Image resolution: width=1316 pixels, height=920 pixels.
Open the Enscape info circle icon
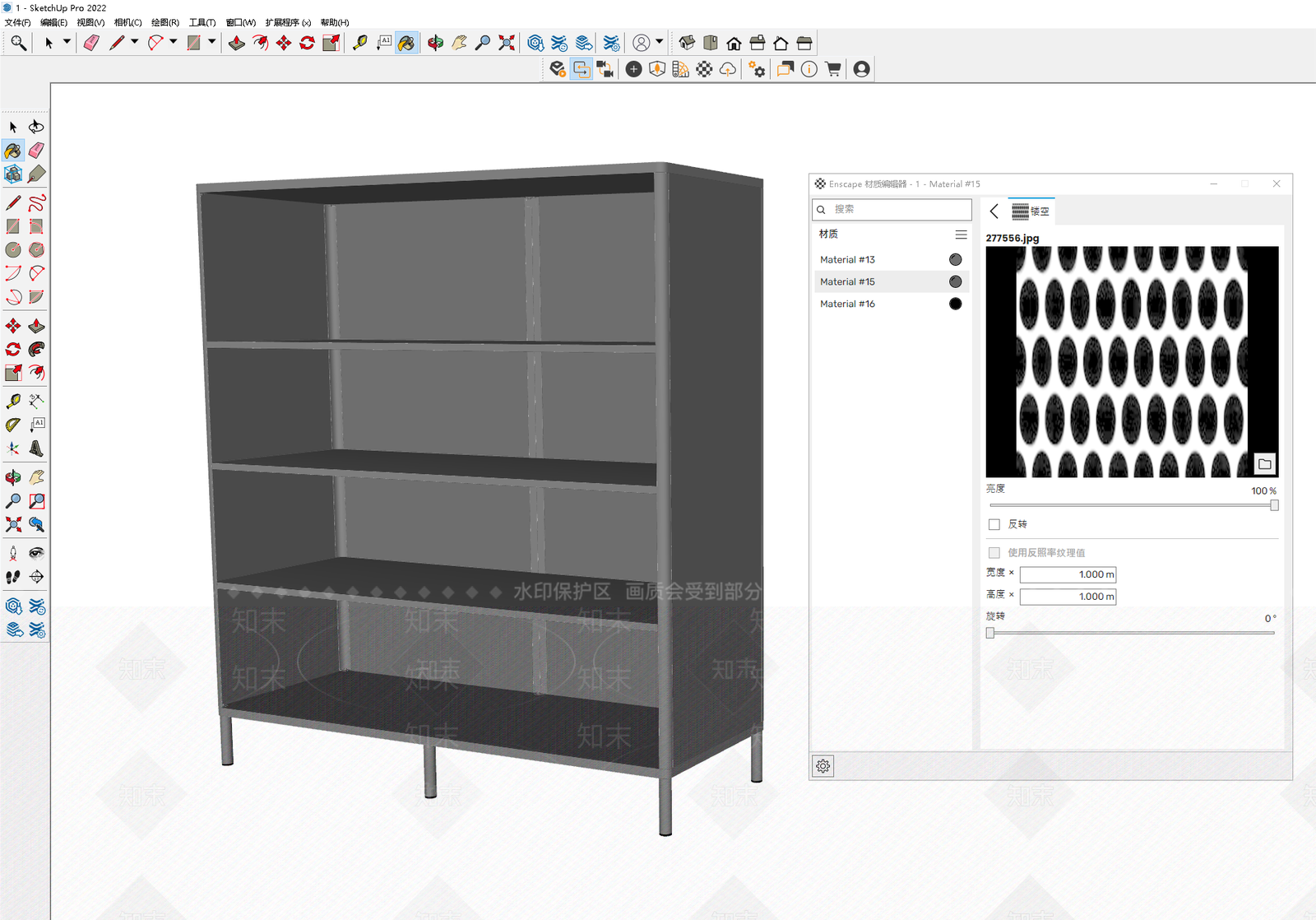809,69
